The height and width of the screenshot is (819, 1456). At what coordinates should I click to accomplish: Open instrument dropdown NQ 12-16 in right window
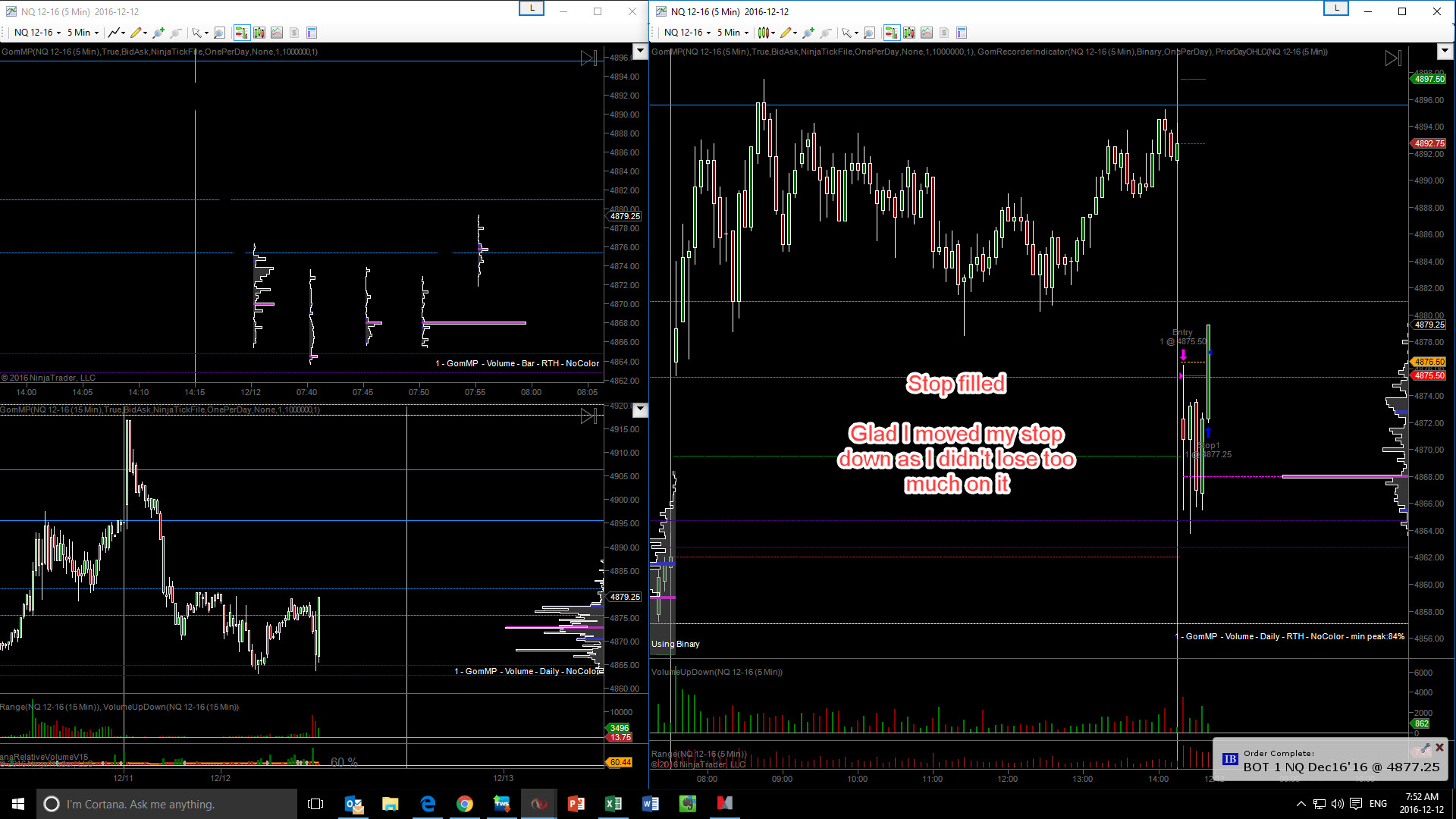687,33
